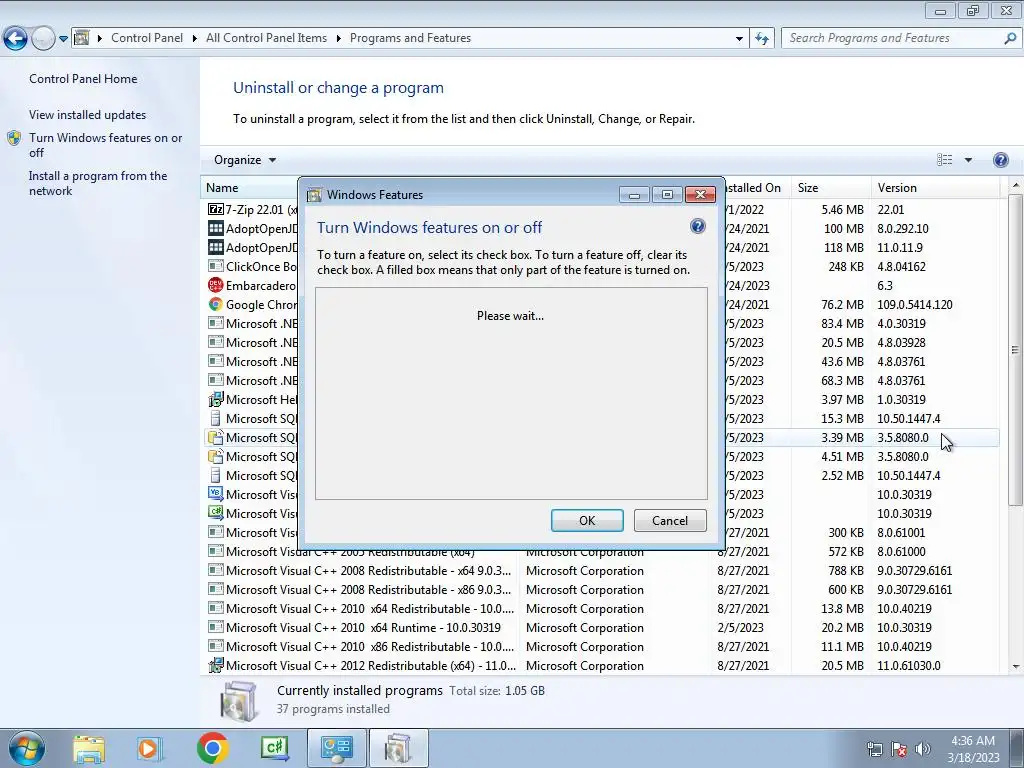Open Control Panel Home link
The image size is (1024, 768).
tap(83, 79)
